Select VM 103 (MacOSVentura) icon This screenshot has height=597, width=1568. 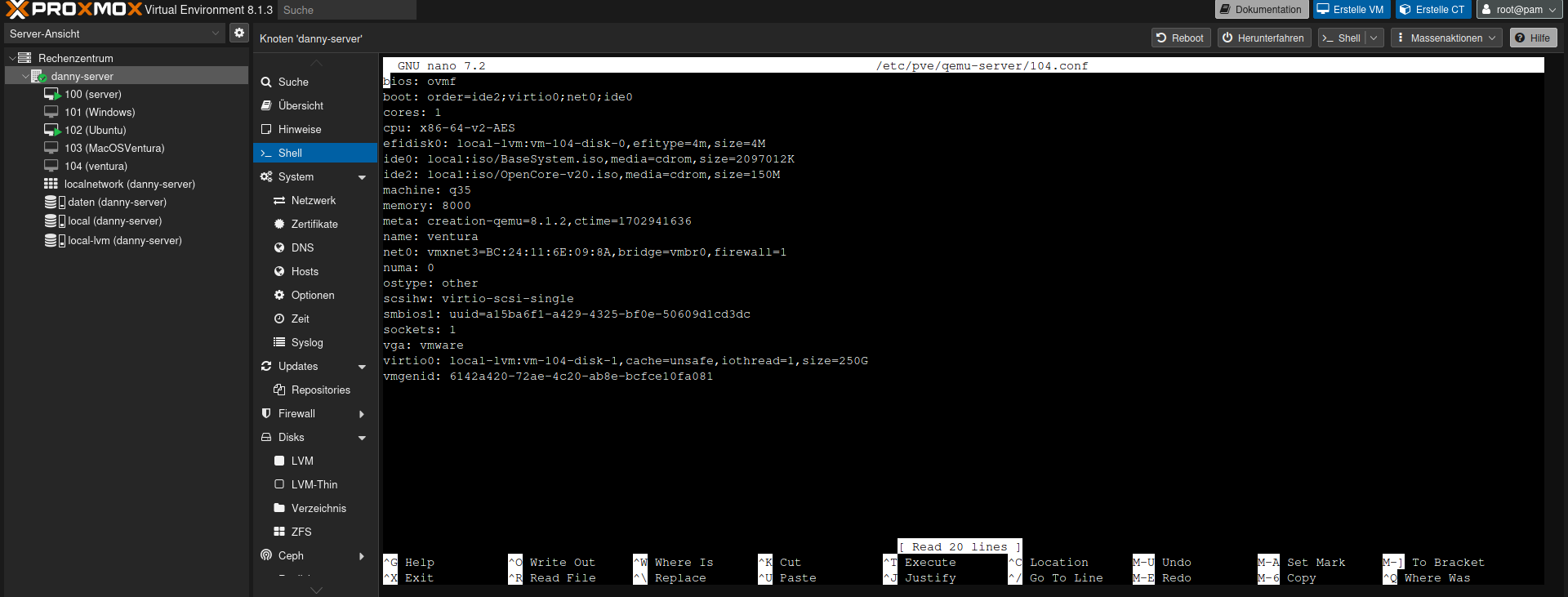pos(51,148)
